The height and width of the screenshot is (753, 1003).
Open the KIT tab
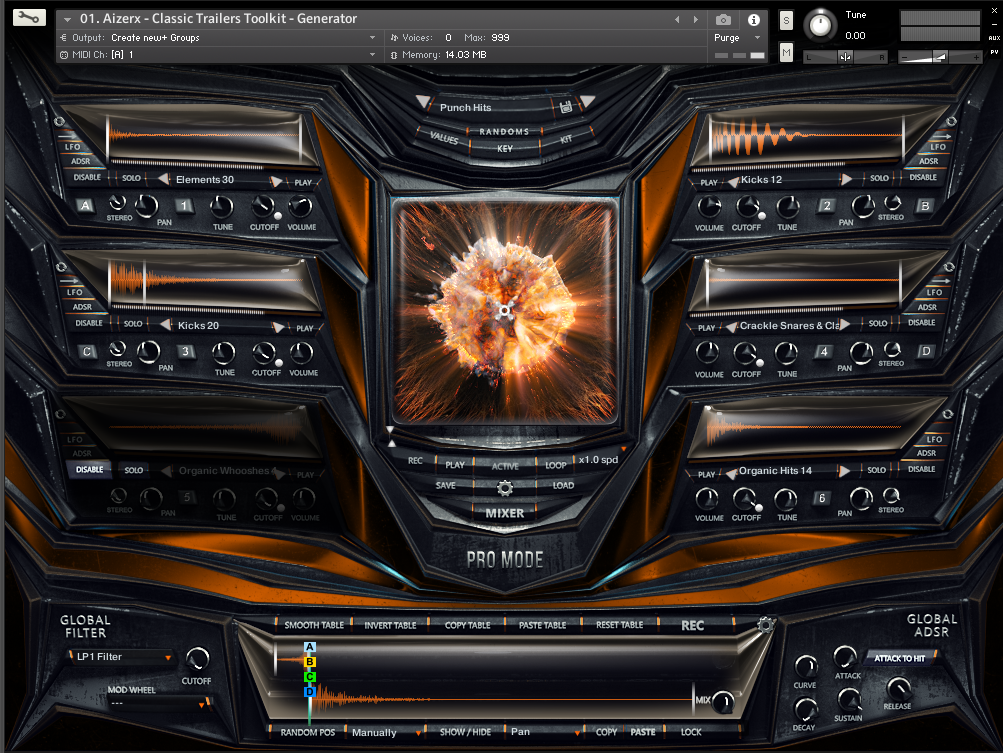point(566,139)
